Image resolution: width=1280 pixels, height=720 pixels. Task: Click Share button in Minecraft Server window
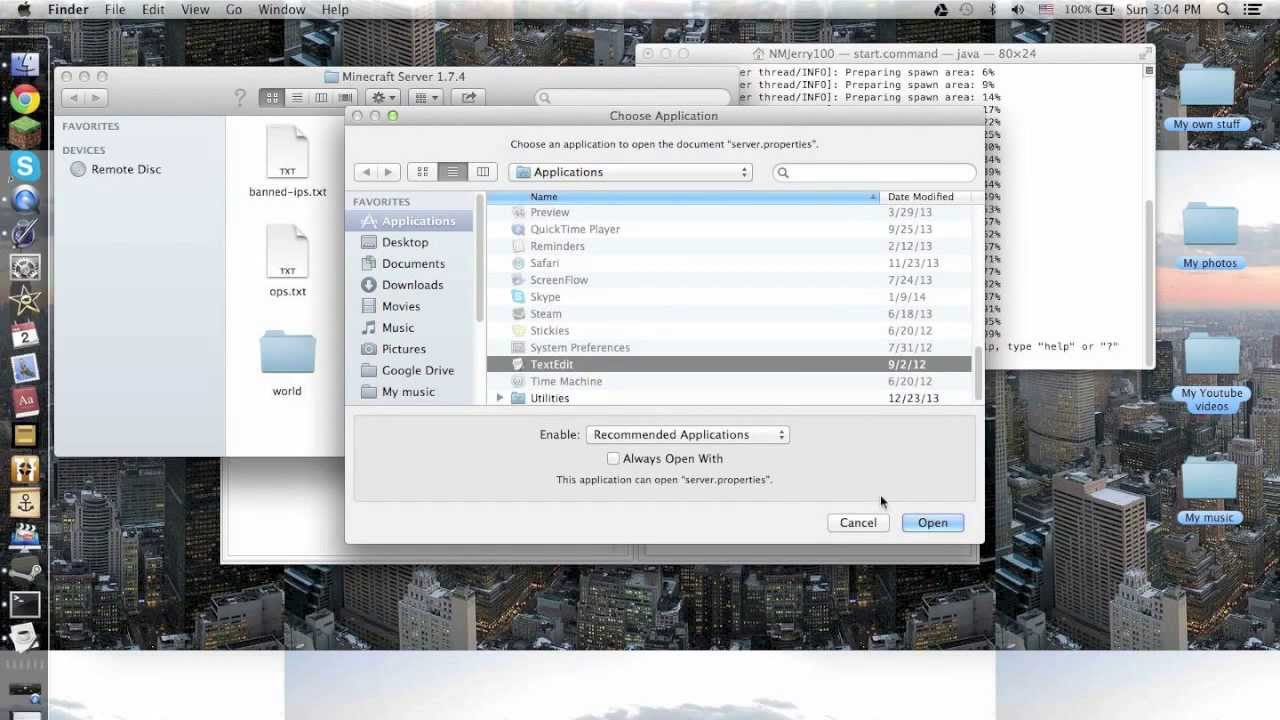point(468,97)
